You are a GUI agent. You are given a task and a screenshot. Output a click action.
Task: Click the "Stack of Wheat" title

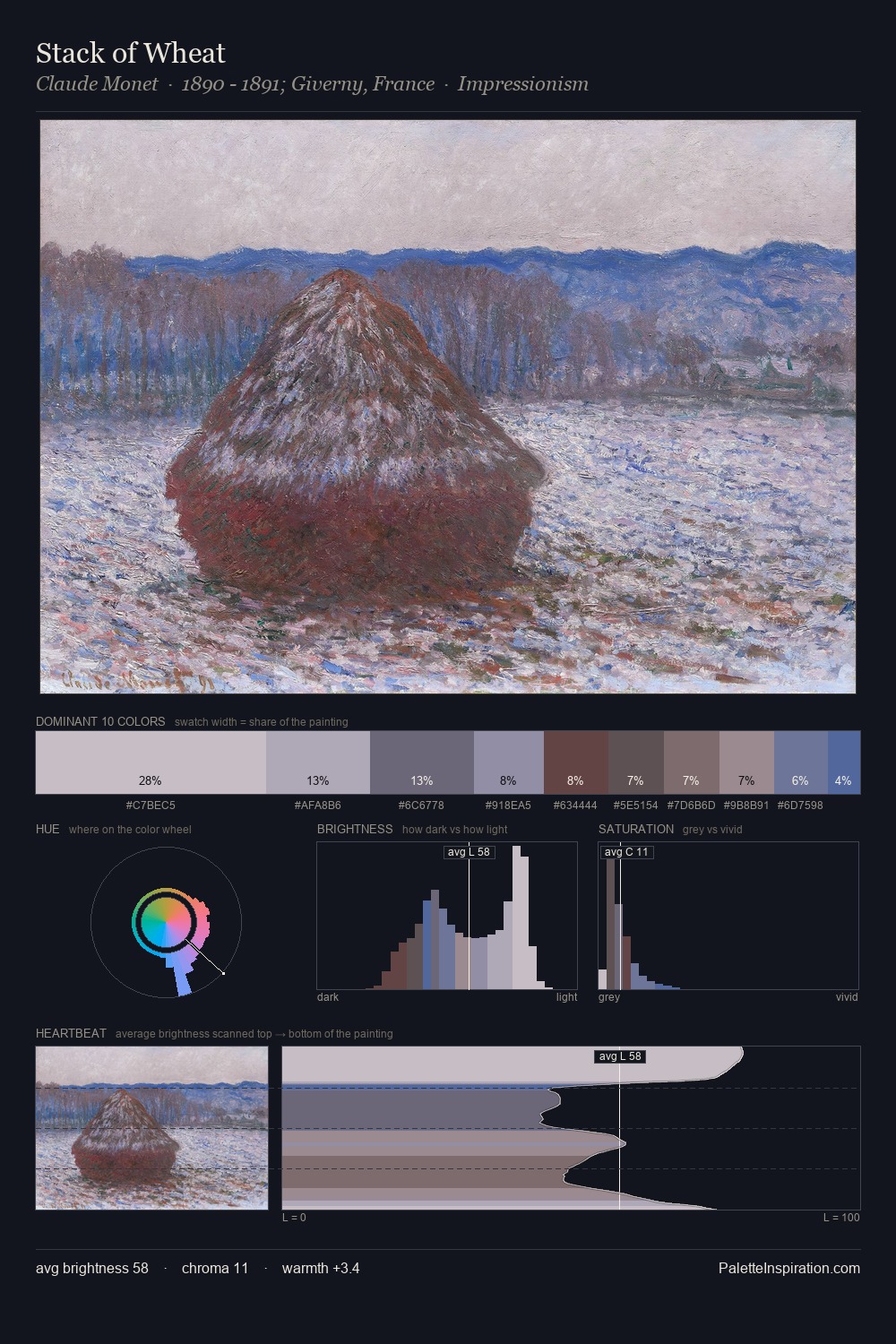(131, 53)
